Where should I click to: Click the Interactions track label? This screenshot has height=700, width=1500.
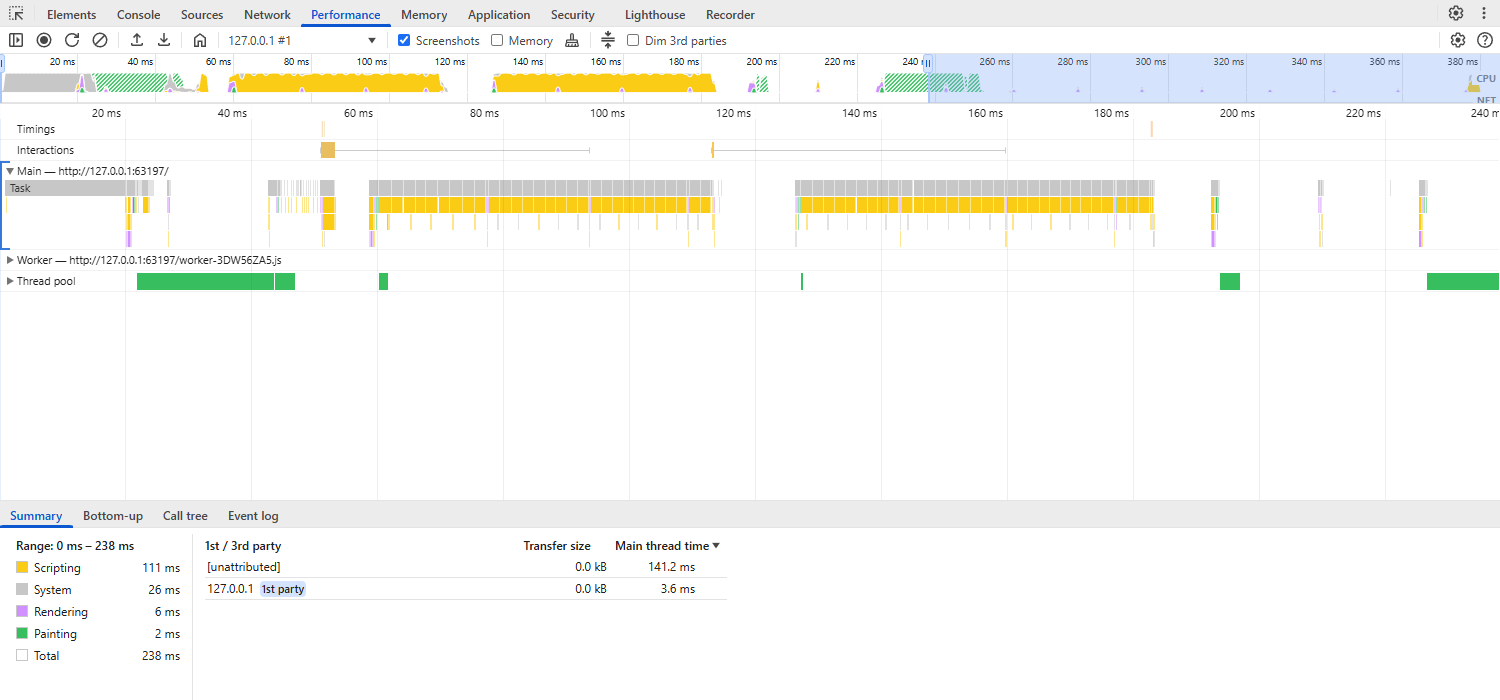[45, 150]
